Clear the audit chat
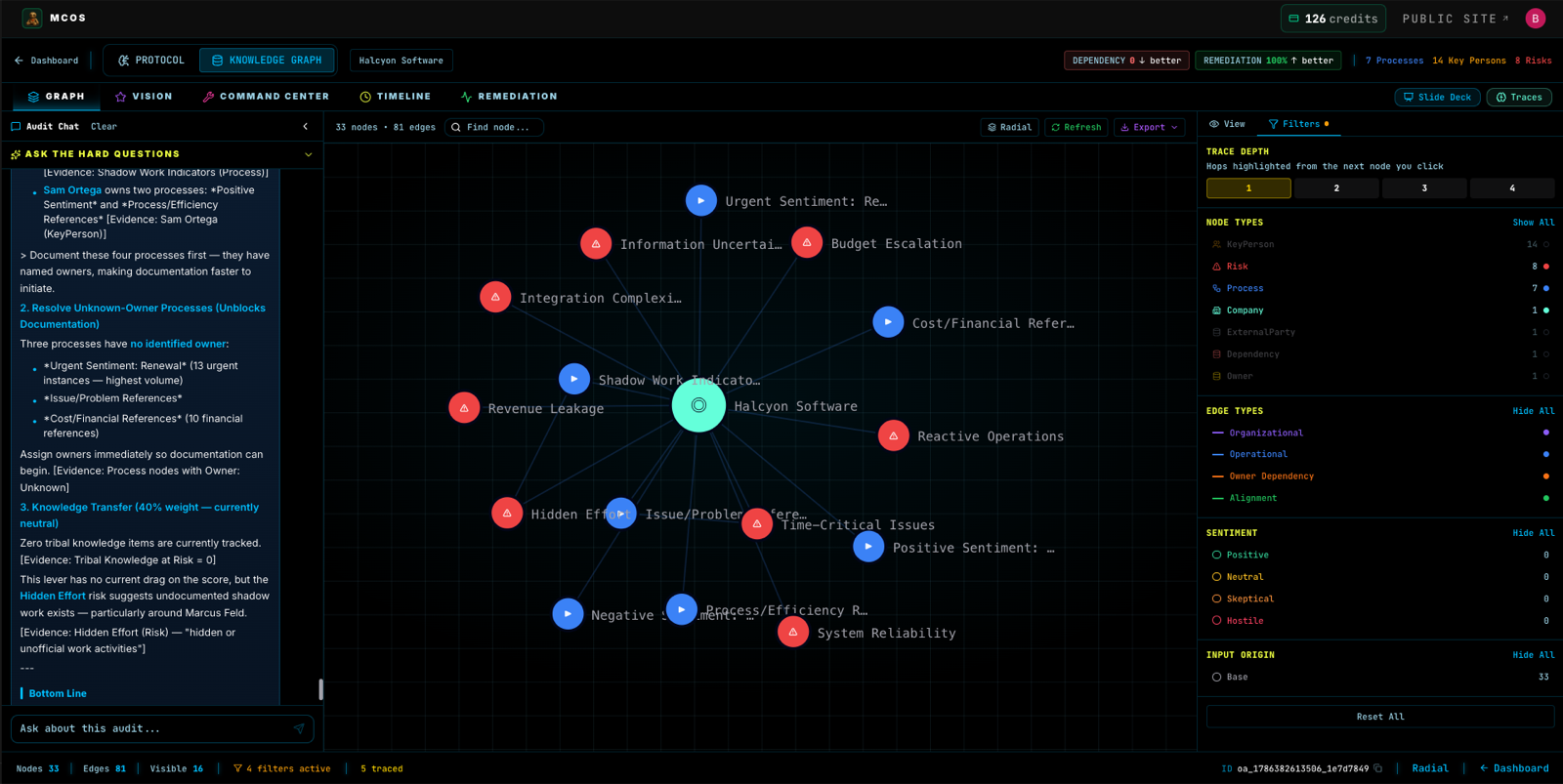Image resolution: width=1563 pixels, height=784 pixels. point(104,126)
